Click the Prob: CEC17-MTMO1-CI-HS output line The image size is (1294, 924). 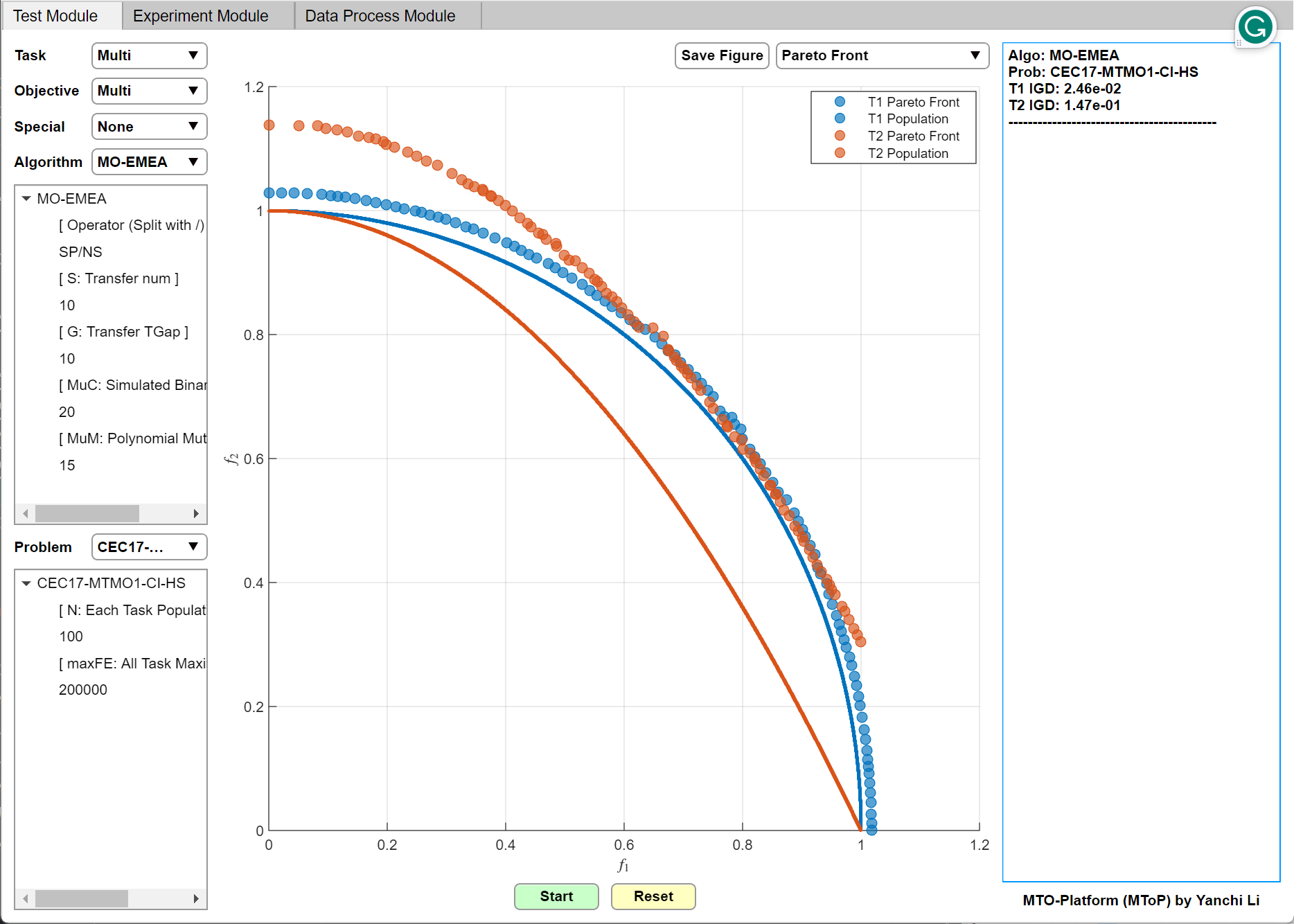(x=1104, y=72)
